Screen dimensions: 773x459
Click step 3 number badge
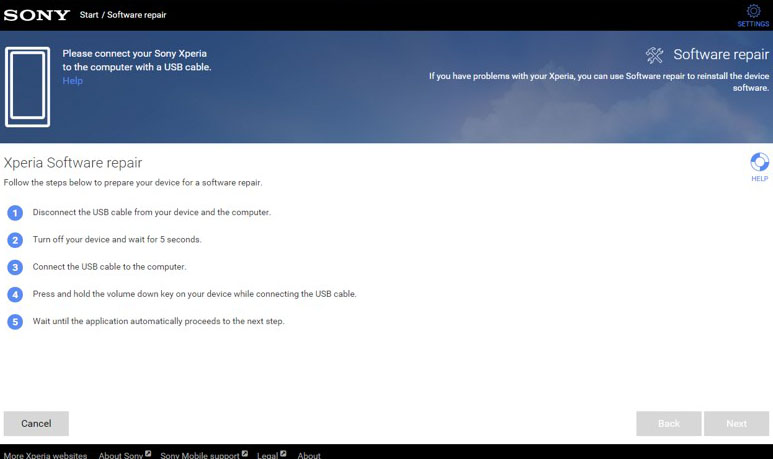(15, 267)
